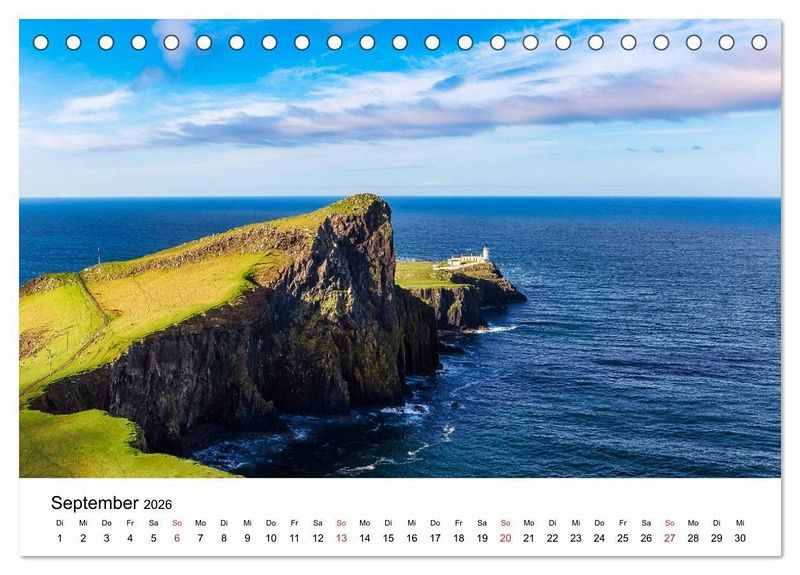
Task: Select Sunday date 20 in red
Action: click(x=506, y=538)
